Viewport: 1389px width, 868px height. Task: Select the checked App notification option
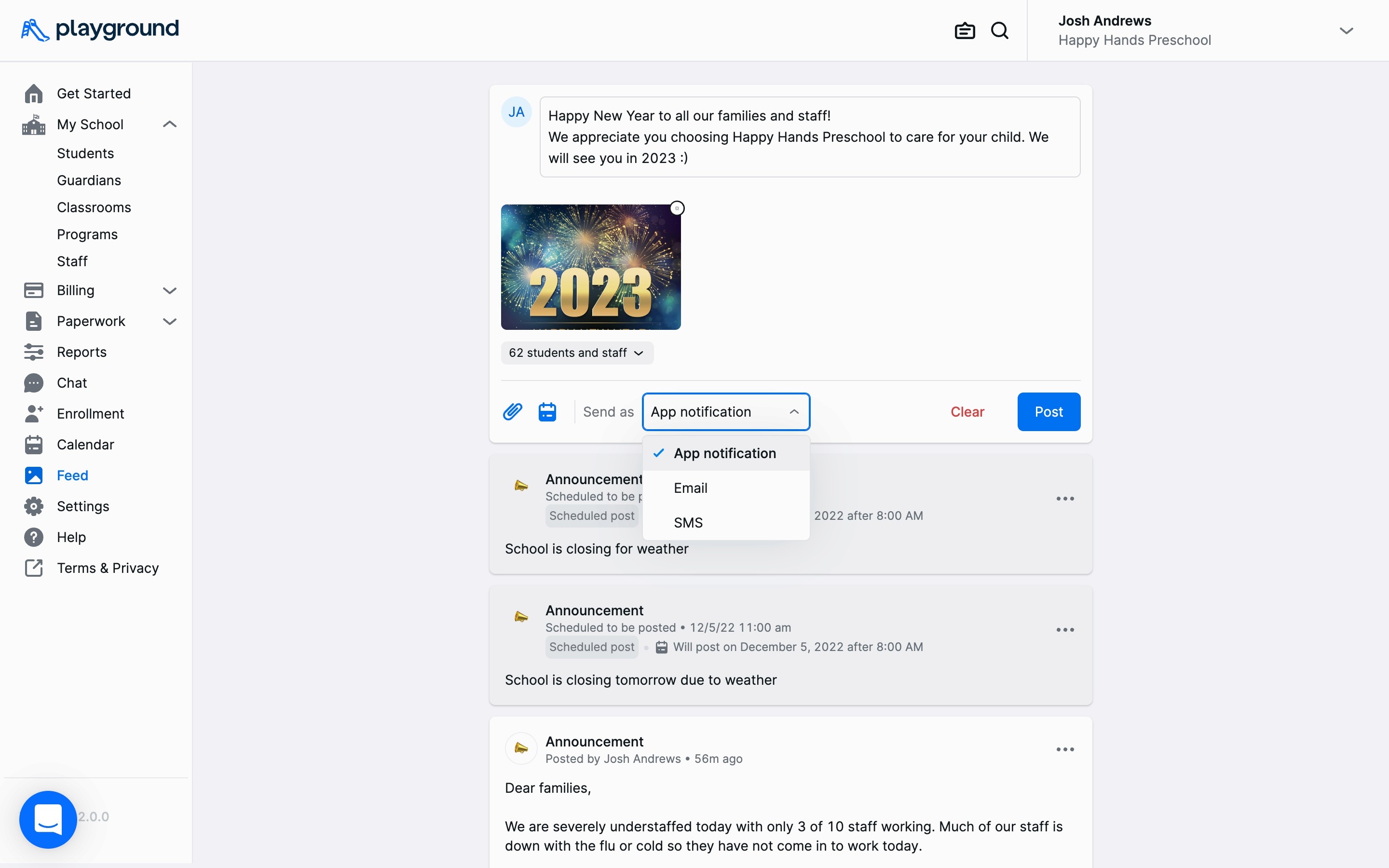point(724,453)
